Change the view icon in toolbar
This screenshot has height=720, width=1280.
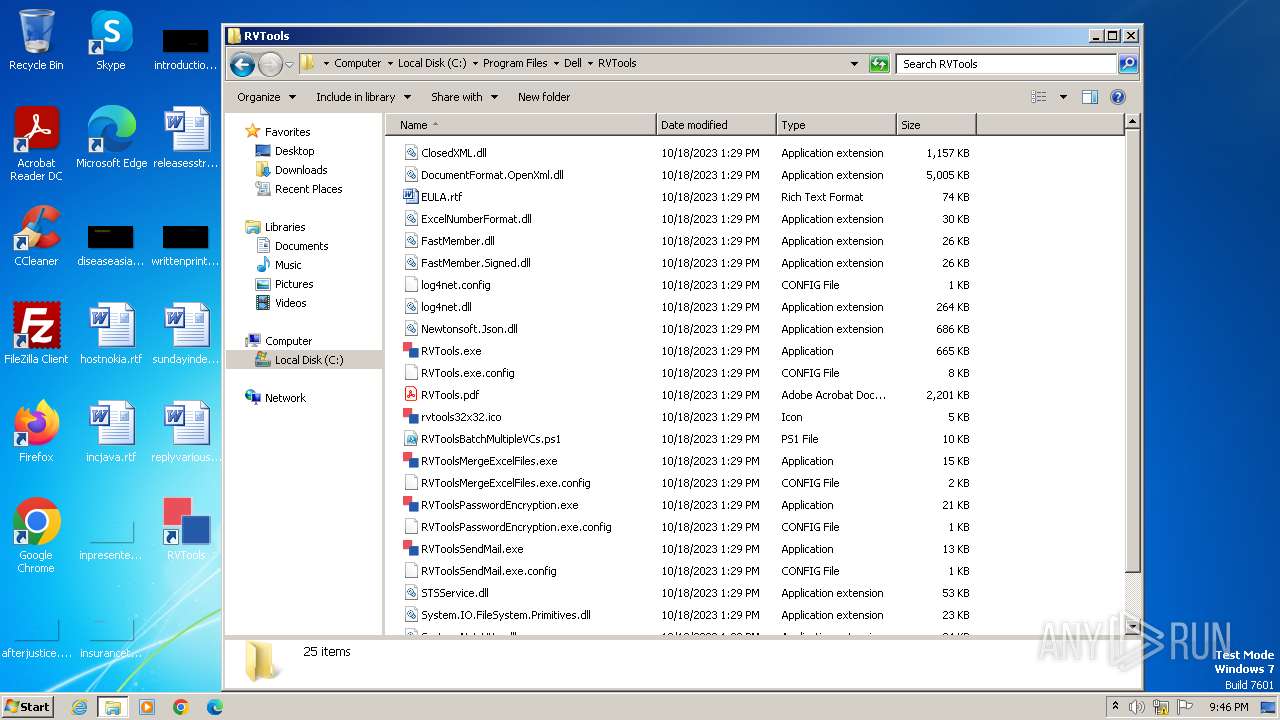point(1039,97)
